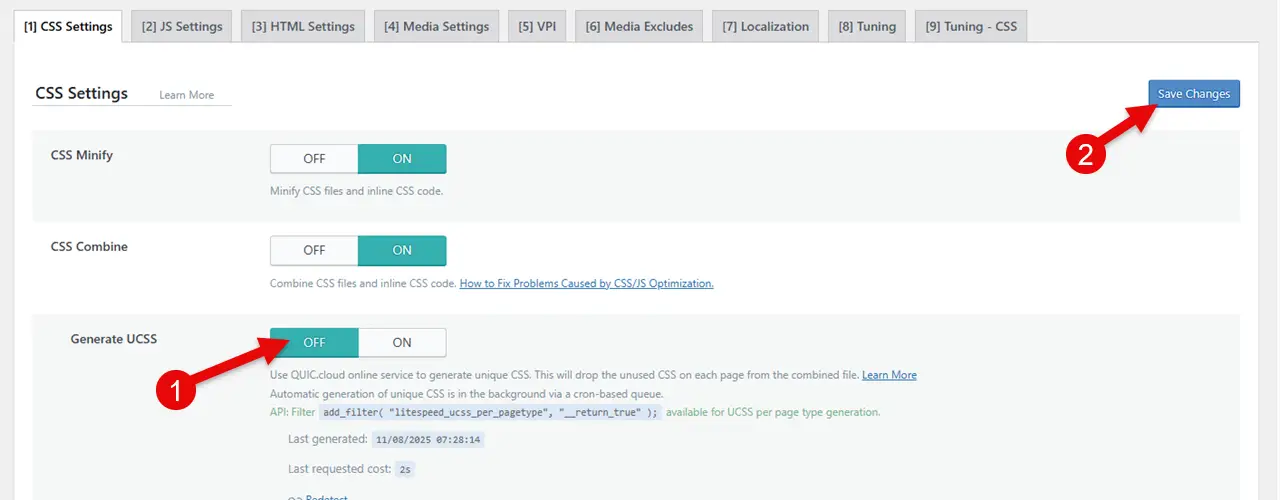Image resolution: width=1280 pixels, height=500 pixels.
Task: Open Learn More link in Generate UCSS description
Action: pos(889,375)
